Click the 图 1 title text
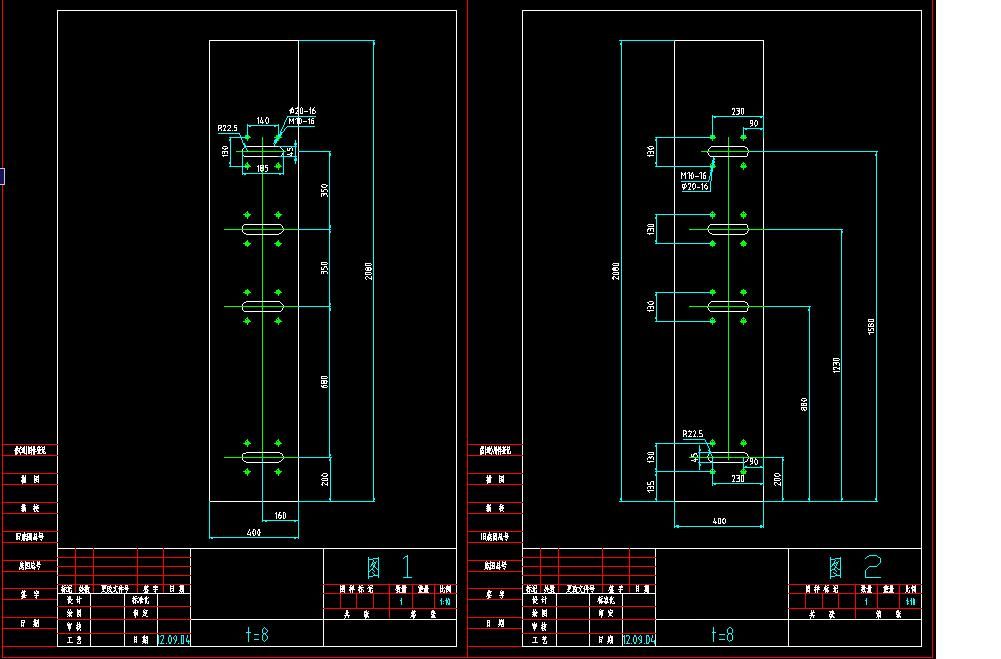Screen dimensions: 1001x659 coord(389,567)
